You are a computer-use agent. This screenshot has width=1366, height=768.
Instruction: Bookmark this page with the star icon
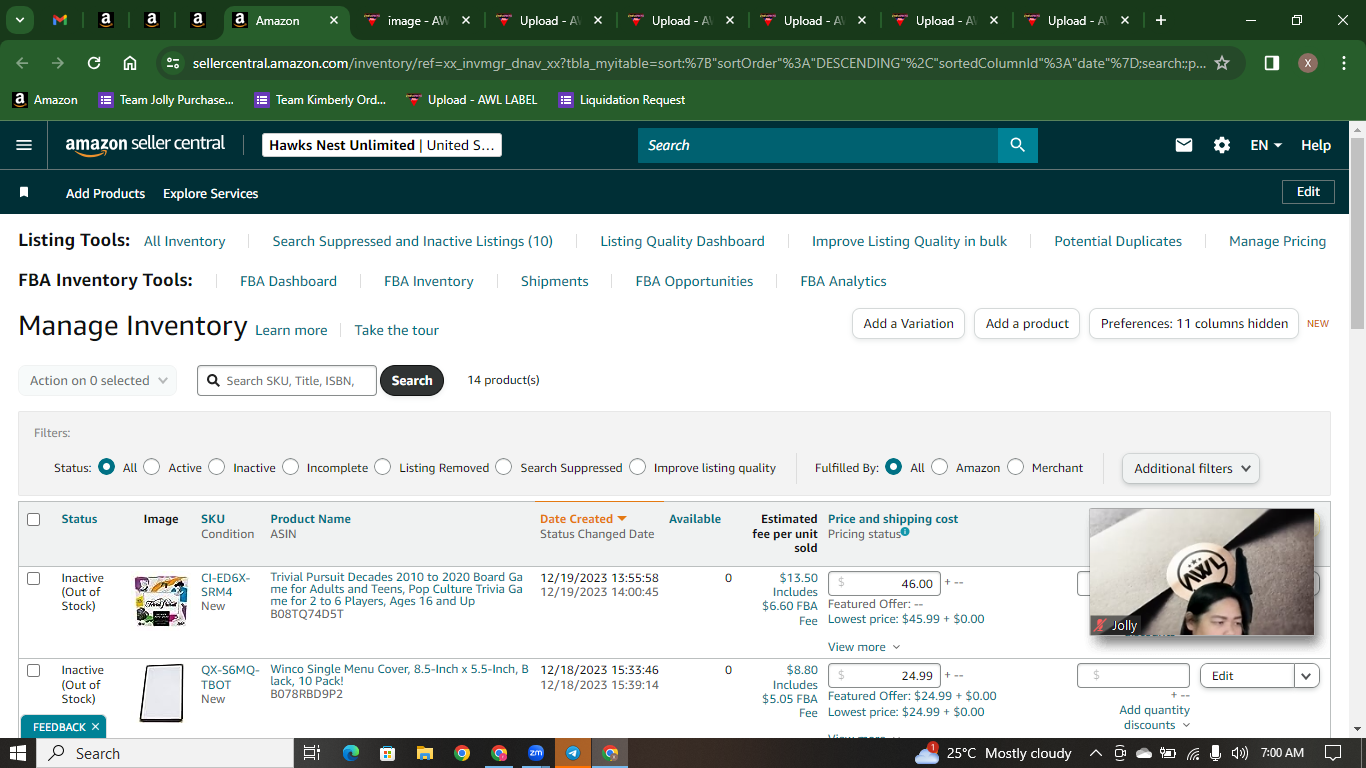click(1221, 63)
